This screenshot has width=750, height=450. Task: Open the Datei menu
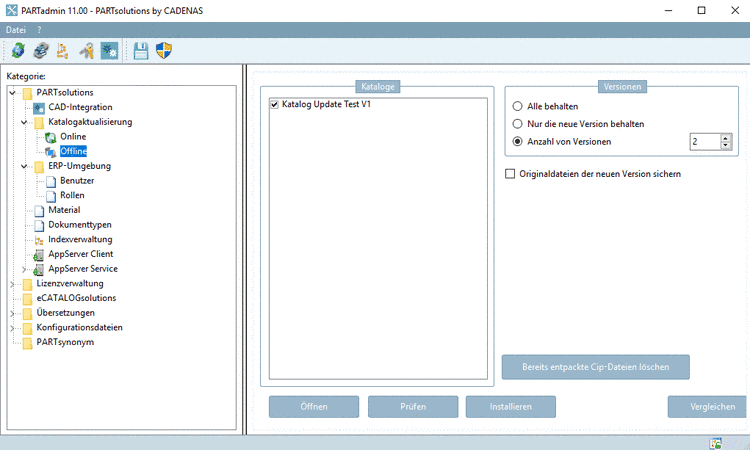click(x=16, y=30)
